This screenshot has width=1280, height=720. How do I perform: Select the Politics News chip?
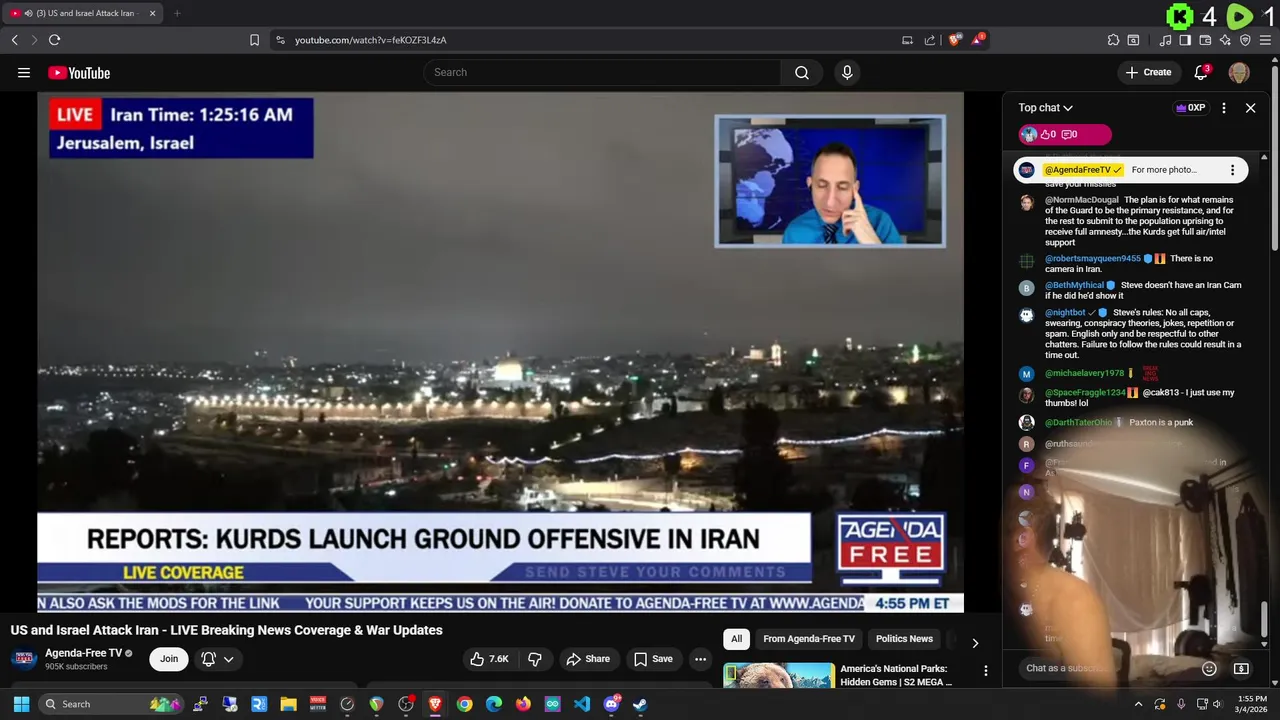(904, 639)
